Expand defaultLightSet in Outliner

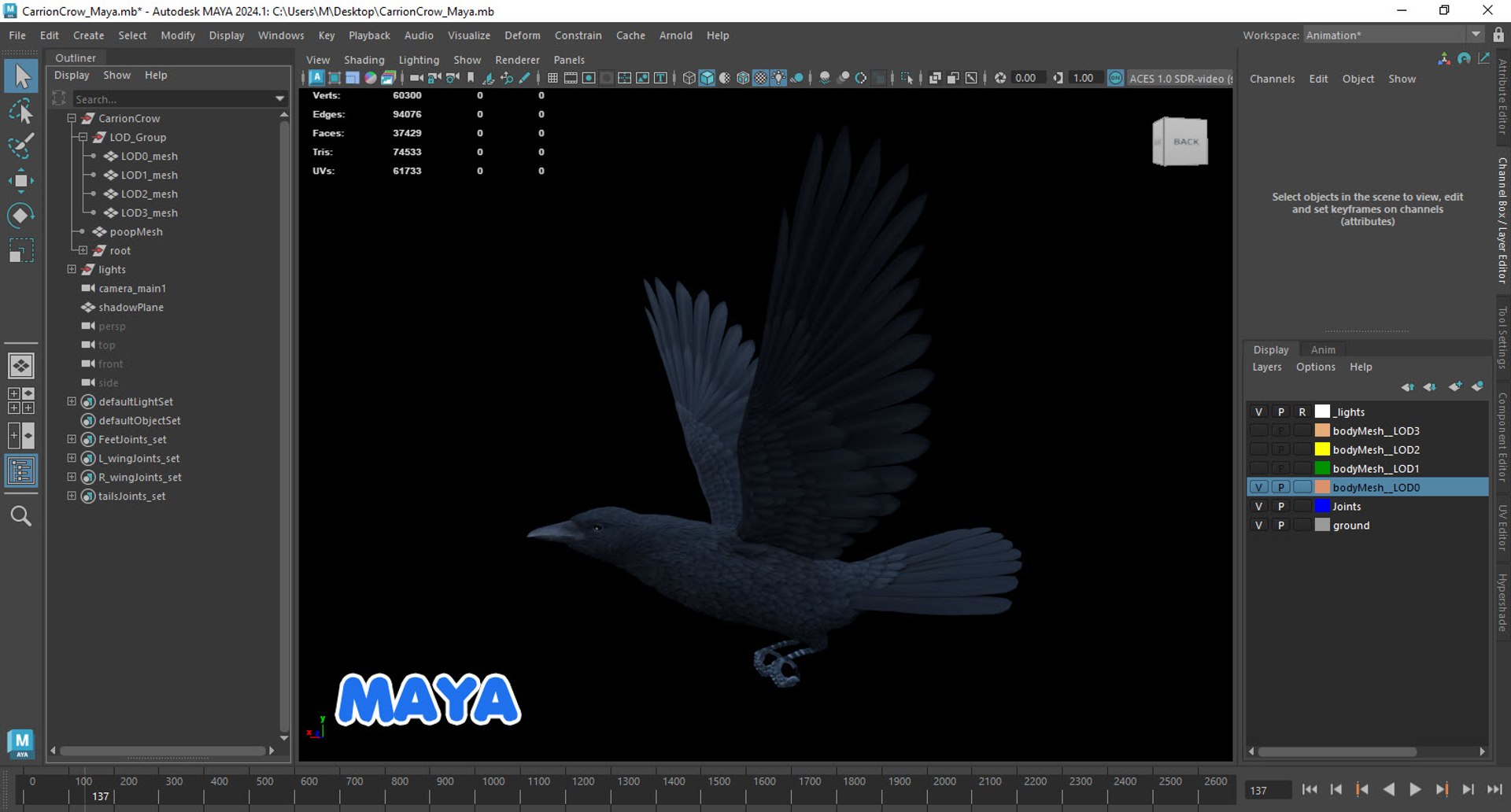[72, 401]
